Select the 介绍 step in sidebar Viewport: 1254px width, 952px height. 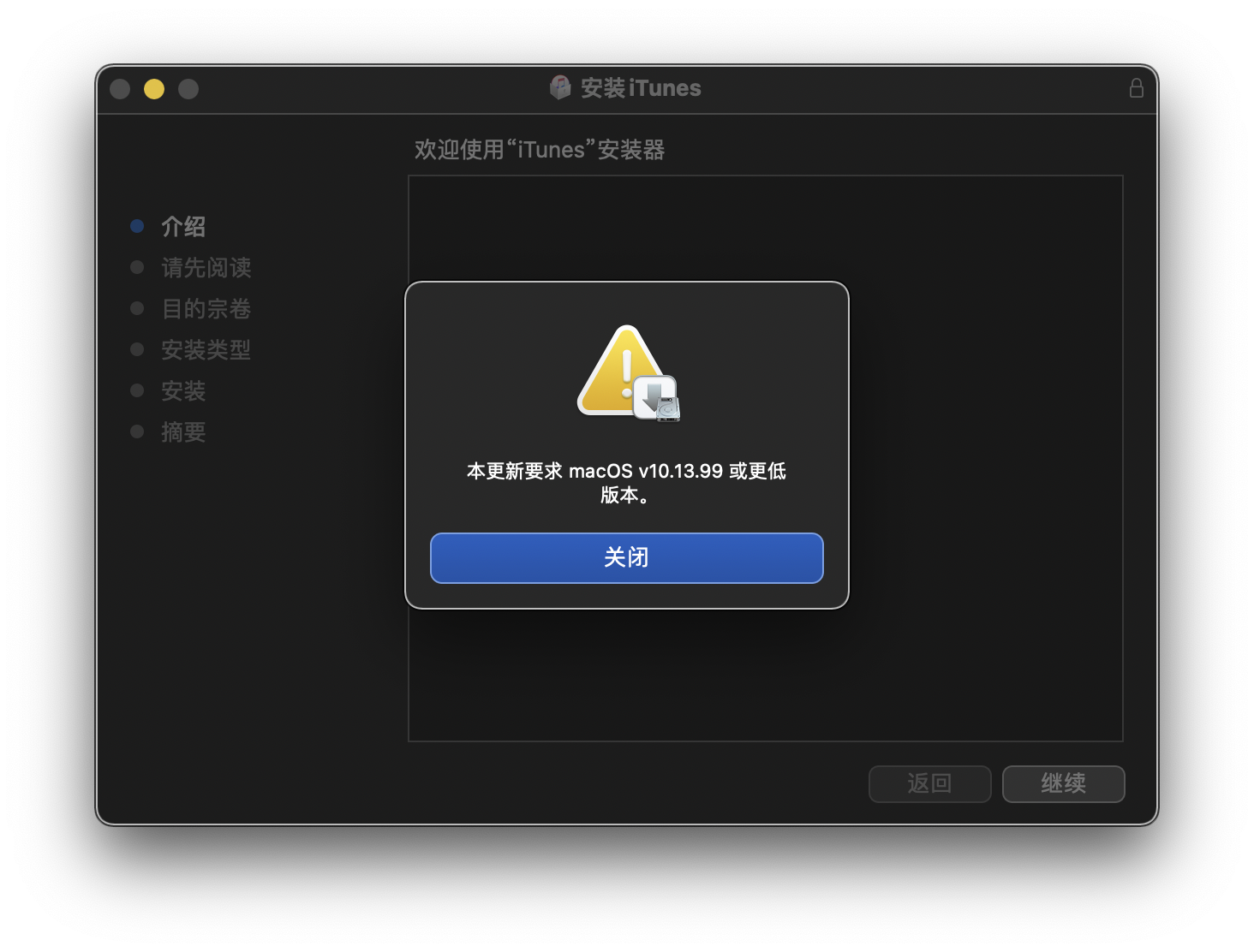[183, 227]
